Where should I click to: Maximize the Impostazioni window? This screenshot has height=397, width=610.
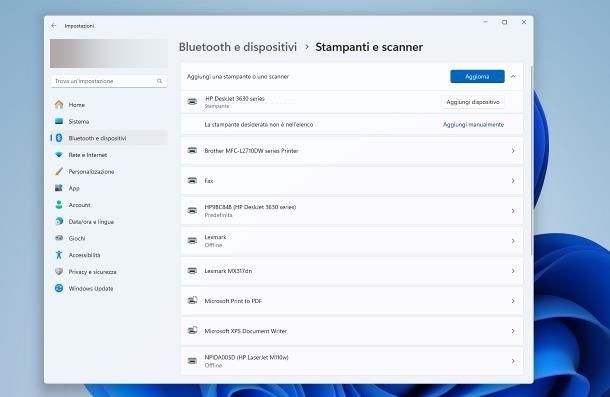pyautogui.click(x=505, y=22)
